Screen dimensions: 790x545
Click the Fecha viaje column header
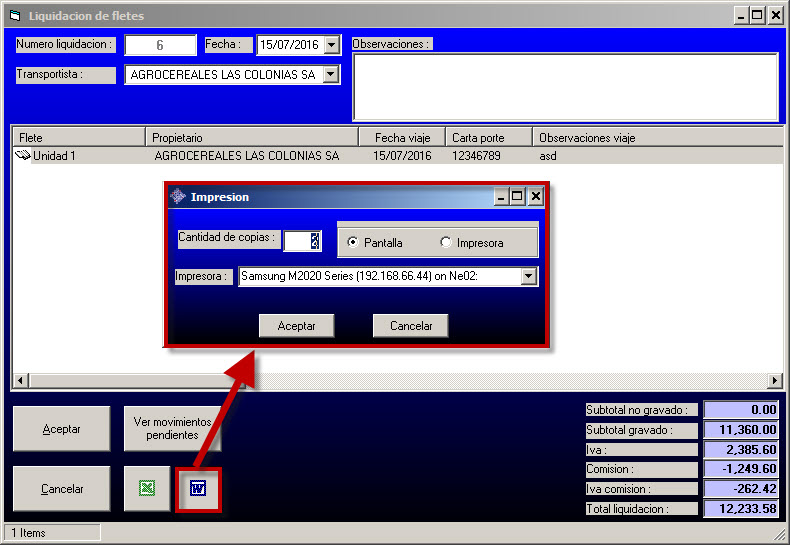pyautogui.click(x=401, y=137)
